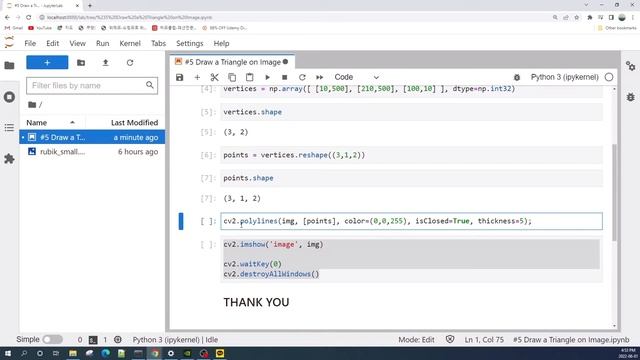This screenshot has height=360, width=640.
Task: Open the Settings menu
Action: pyautogui.click(x=189, y=43)
